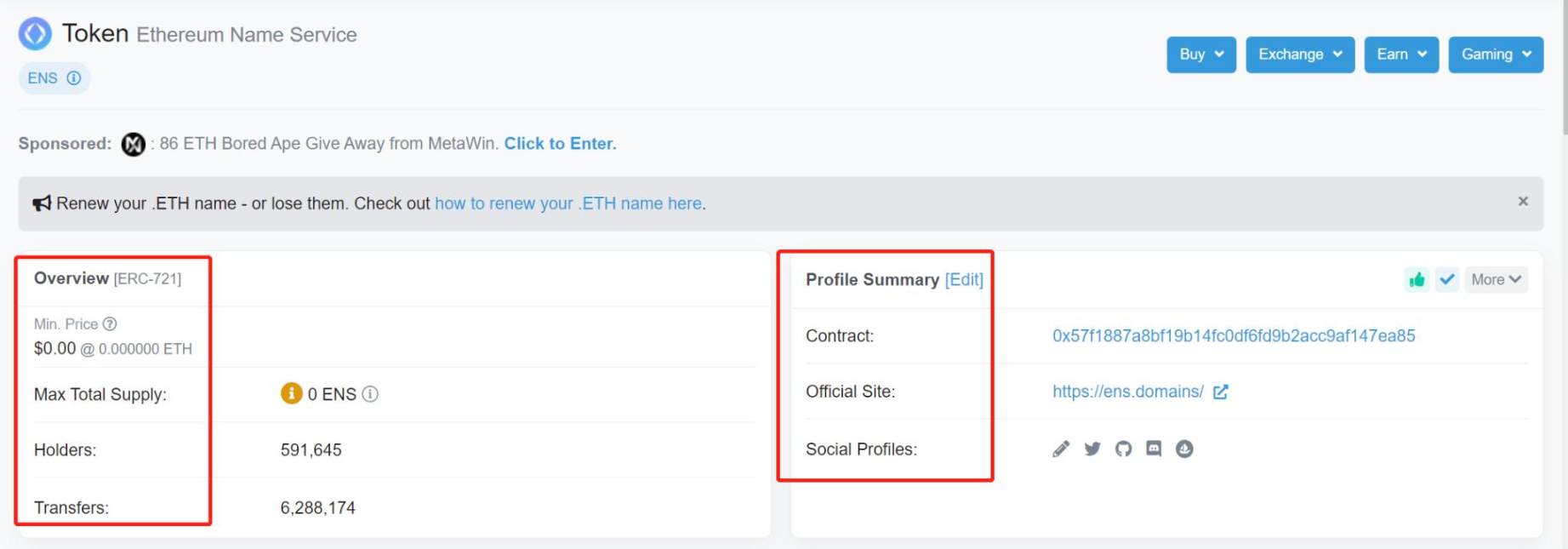The image size is (1568, 549).
Task: Open the Buy dropdown
Action: pos(1200,54)
